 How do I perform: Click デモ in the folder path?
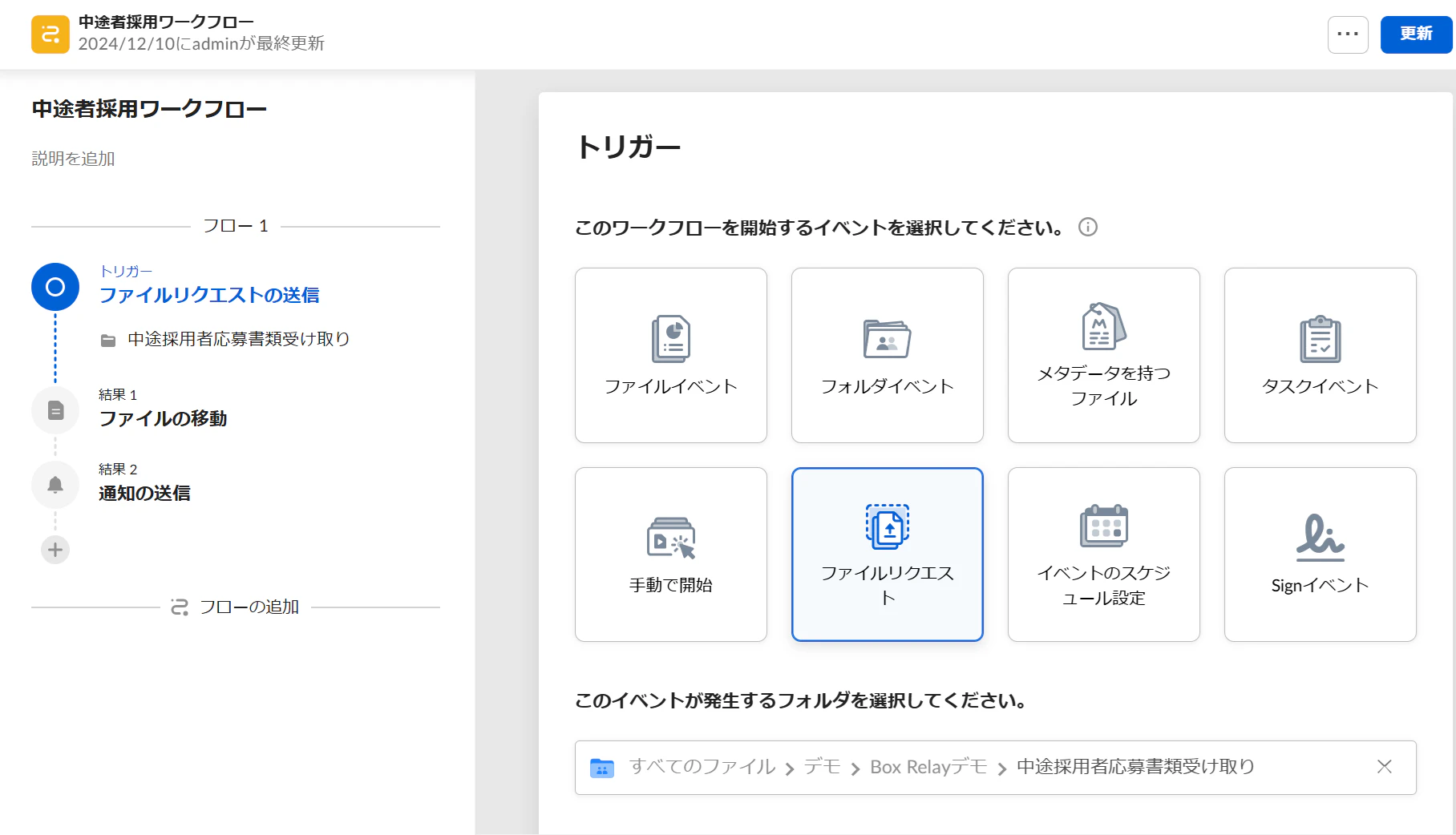click(822, 767)
